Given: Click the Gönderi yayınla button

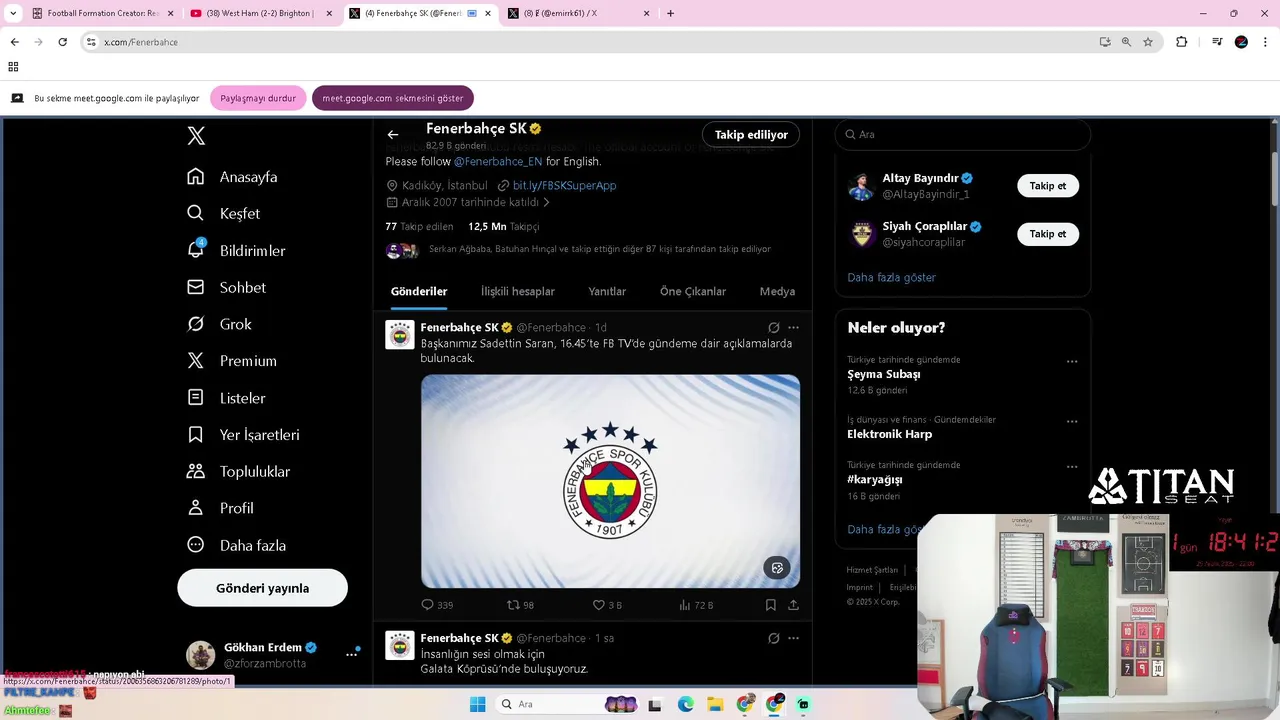Looking at the screenshot, I should coord(262,588).
